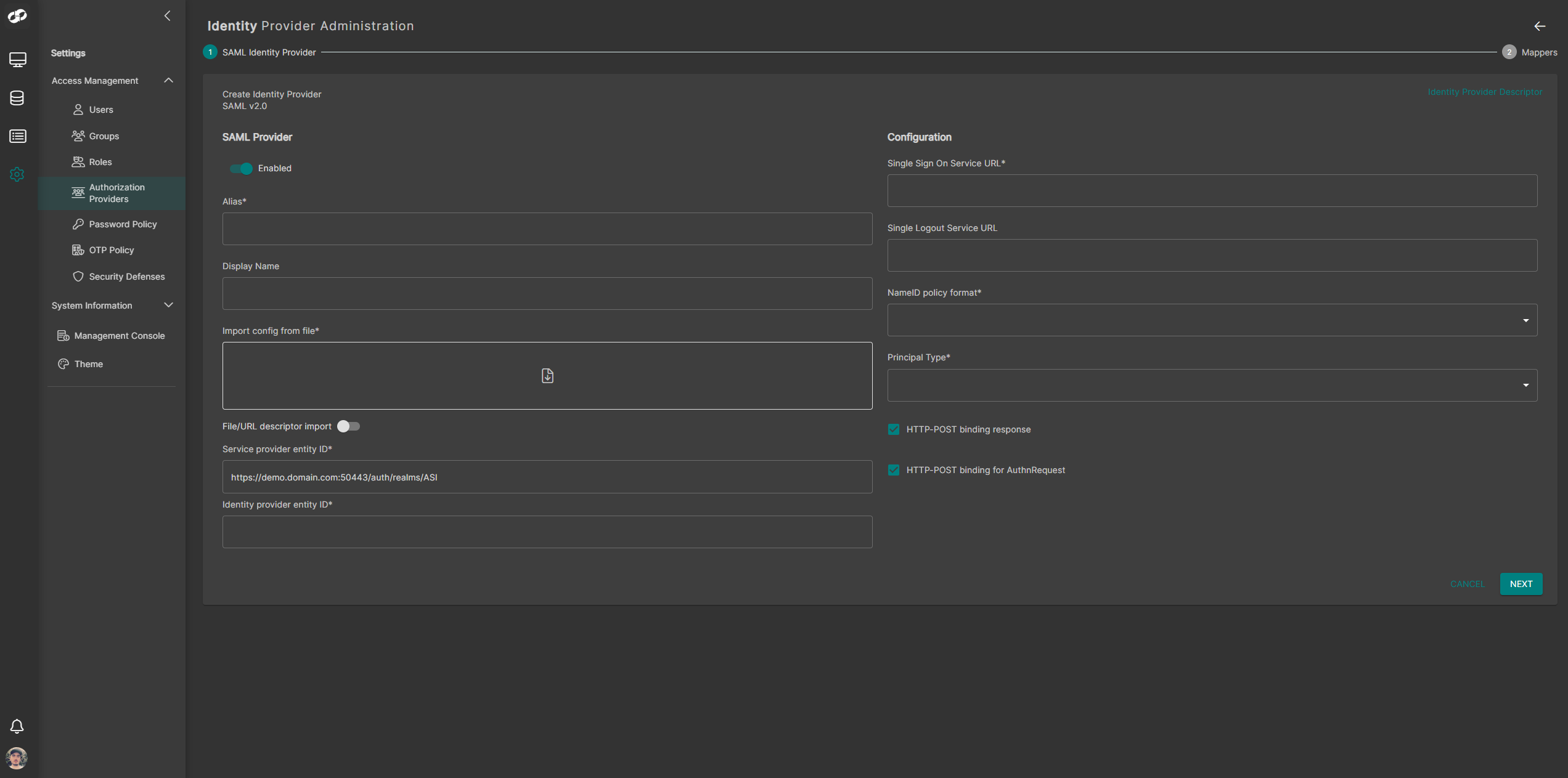Click the Settings heading in sidebar
Image resolution: width=1568 pixels, height=778 pixels.
(68, 53)
